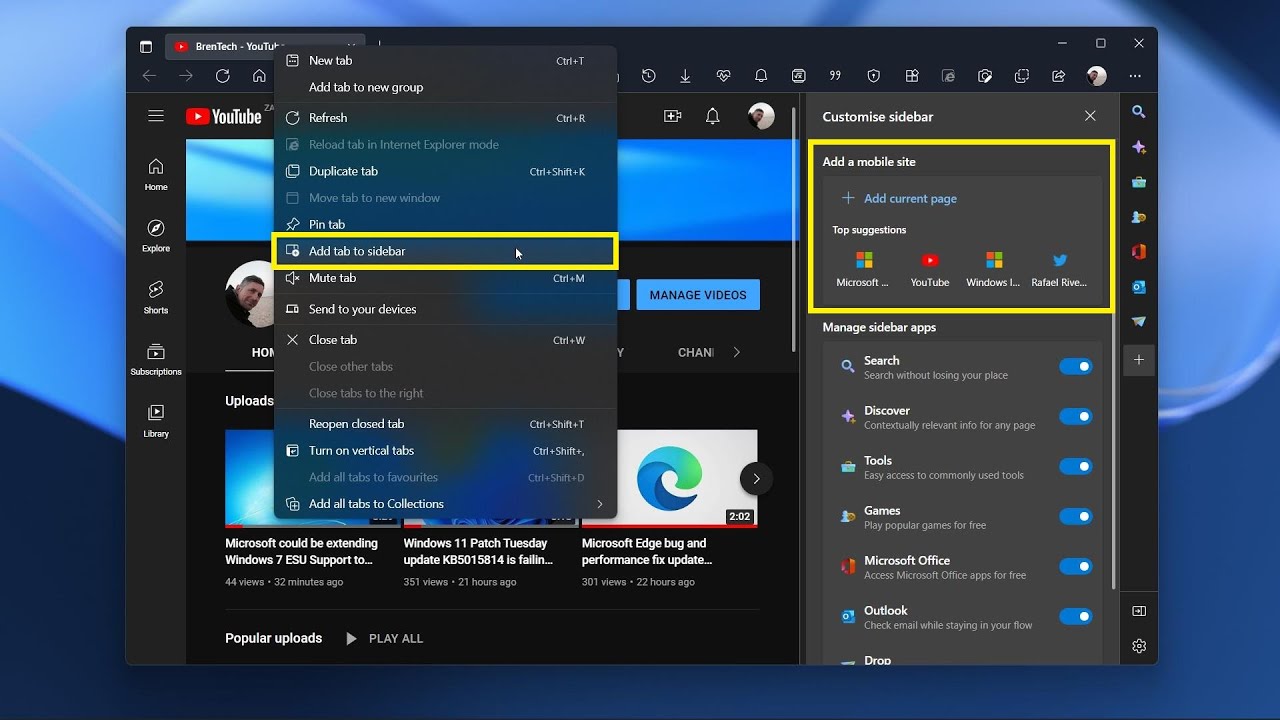Select Reopen closed tab entry
This screenshot has width=1280, height=720.
(x=445, y=424)
